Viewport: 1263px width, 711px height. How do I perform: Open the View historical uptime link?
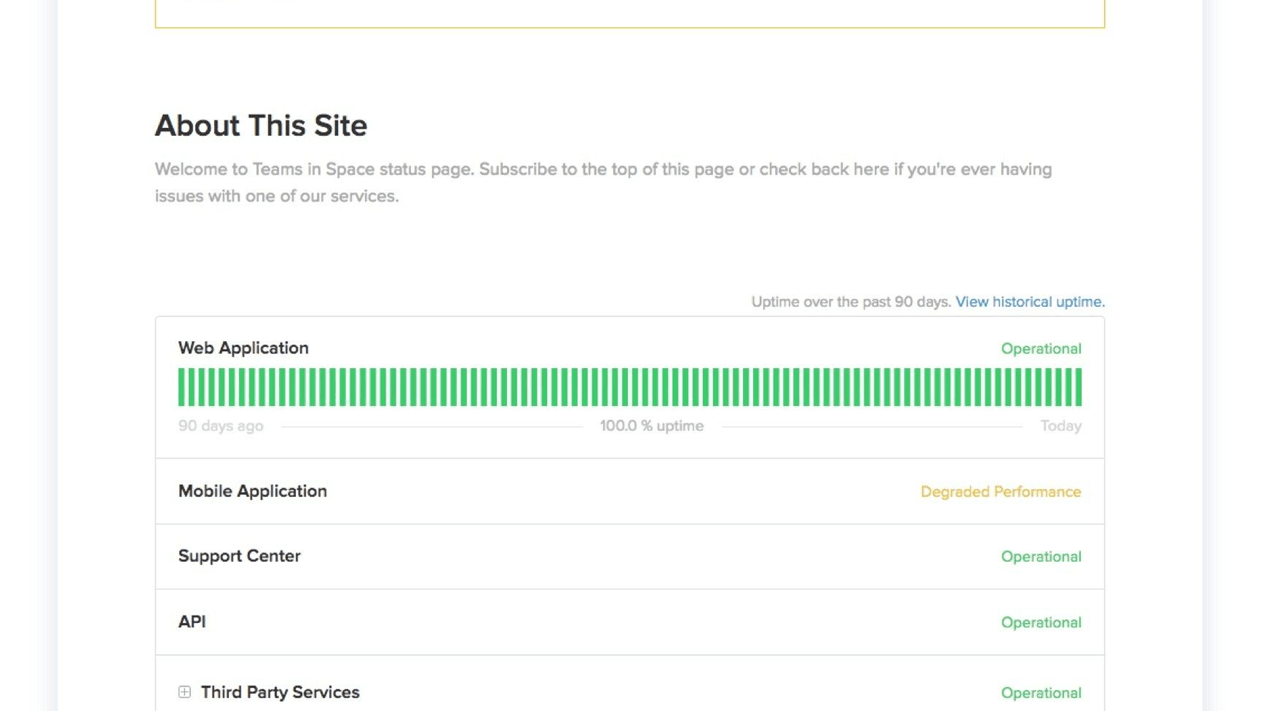coord(1029,301)
